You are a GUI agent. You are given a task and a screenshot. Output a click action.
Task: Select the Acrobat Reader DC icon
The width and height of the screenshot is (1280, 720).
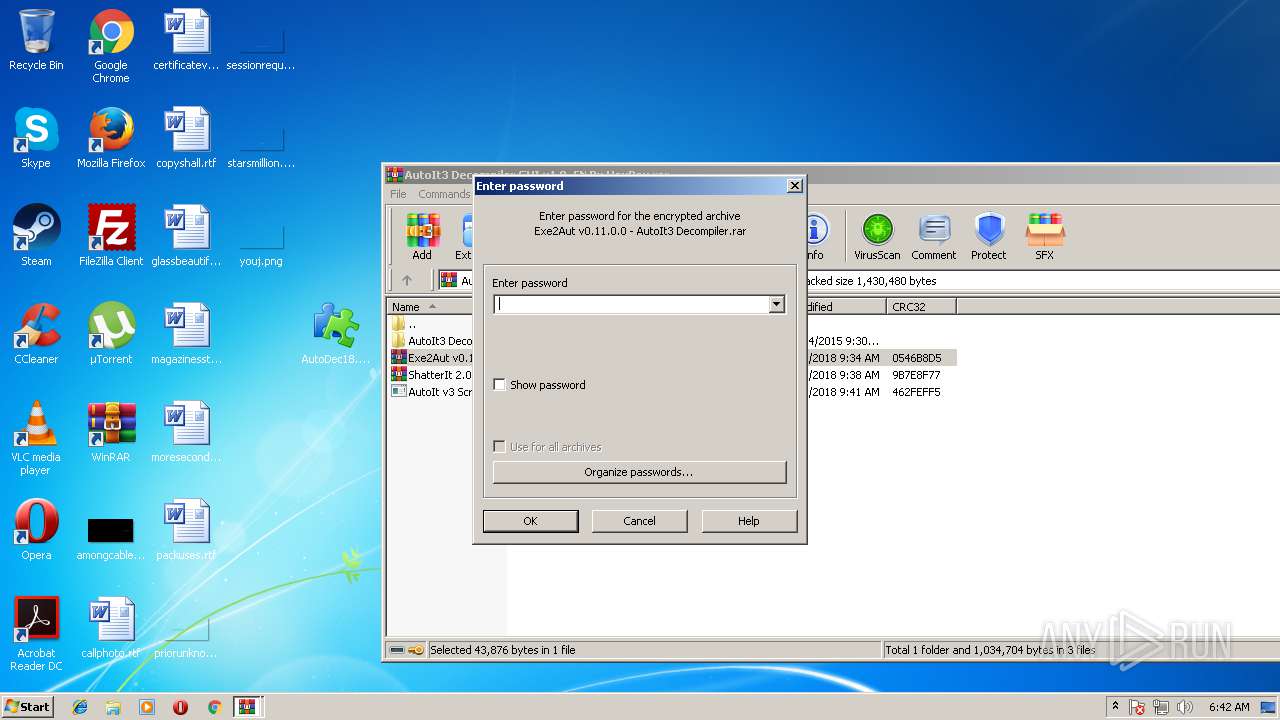tap(36, 634)
